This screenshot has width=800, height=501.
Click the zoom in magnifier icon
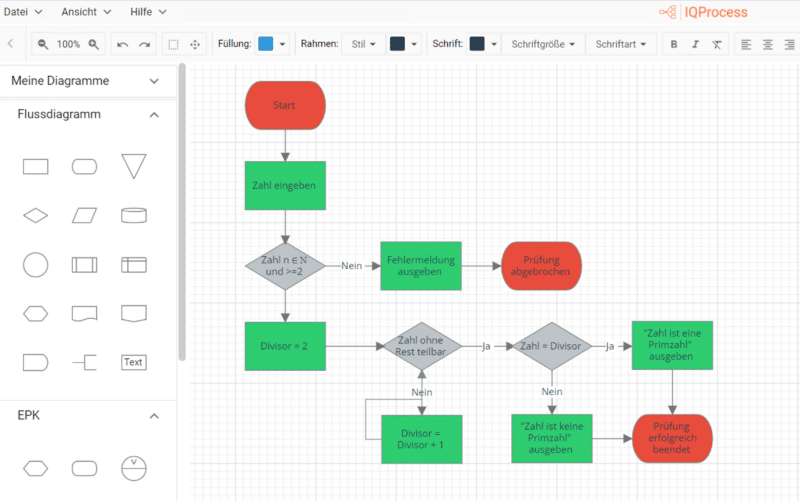[94, 44]
